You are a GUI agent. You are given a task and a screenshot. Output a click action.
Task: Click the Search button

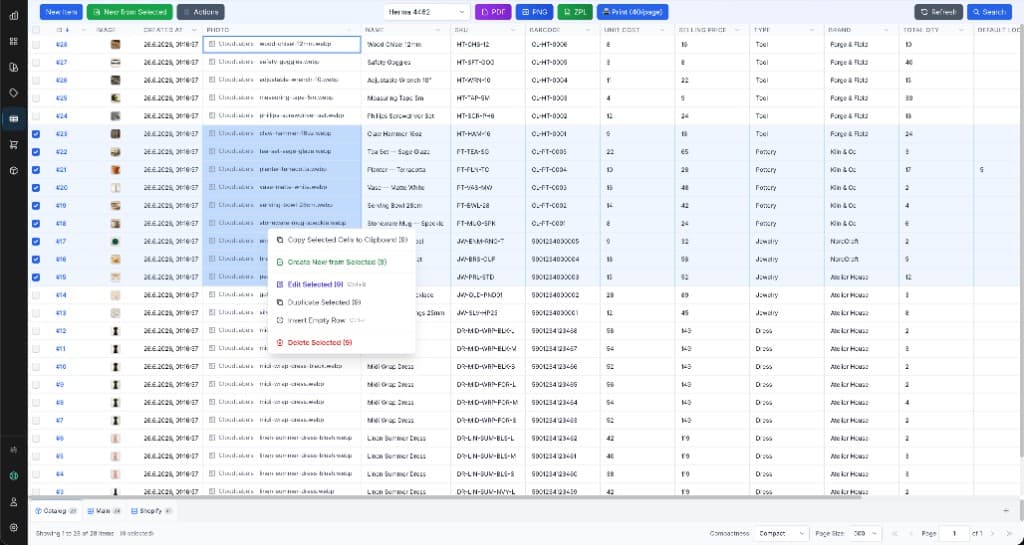point(989,12)
